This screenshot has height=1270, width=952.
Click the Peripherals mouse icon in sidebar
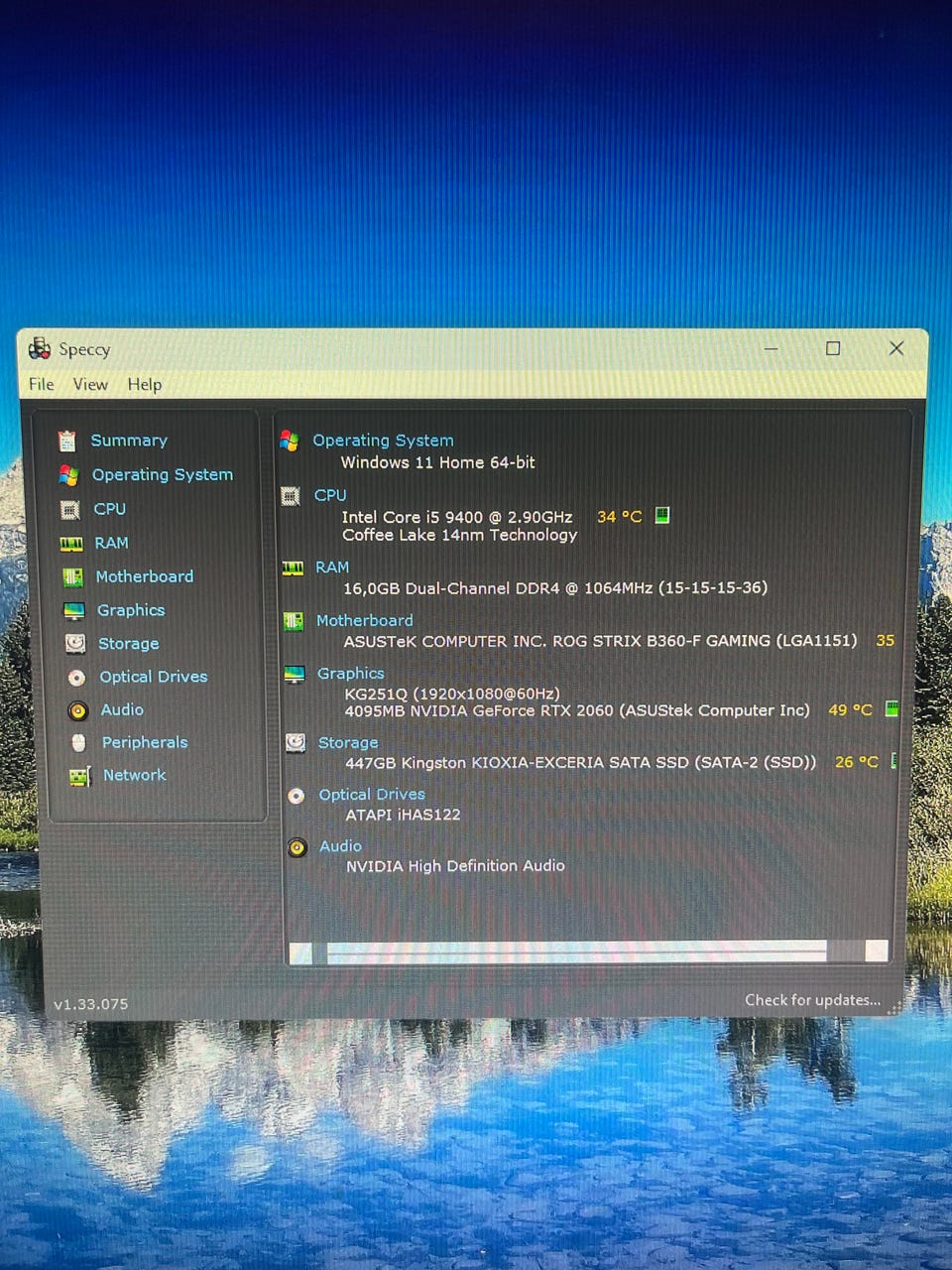pyautogui.click(x=78, y=742)
